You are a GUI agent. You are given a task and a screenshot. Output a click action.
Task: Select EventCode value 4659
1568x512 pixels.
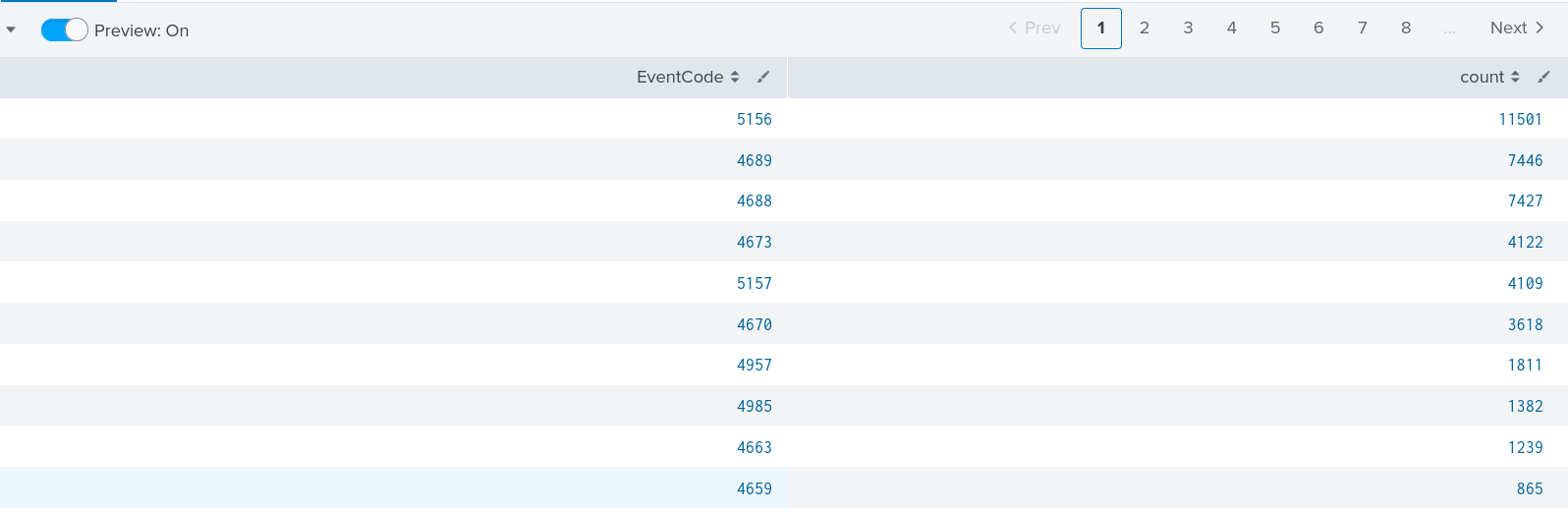[755, 488]
